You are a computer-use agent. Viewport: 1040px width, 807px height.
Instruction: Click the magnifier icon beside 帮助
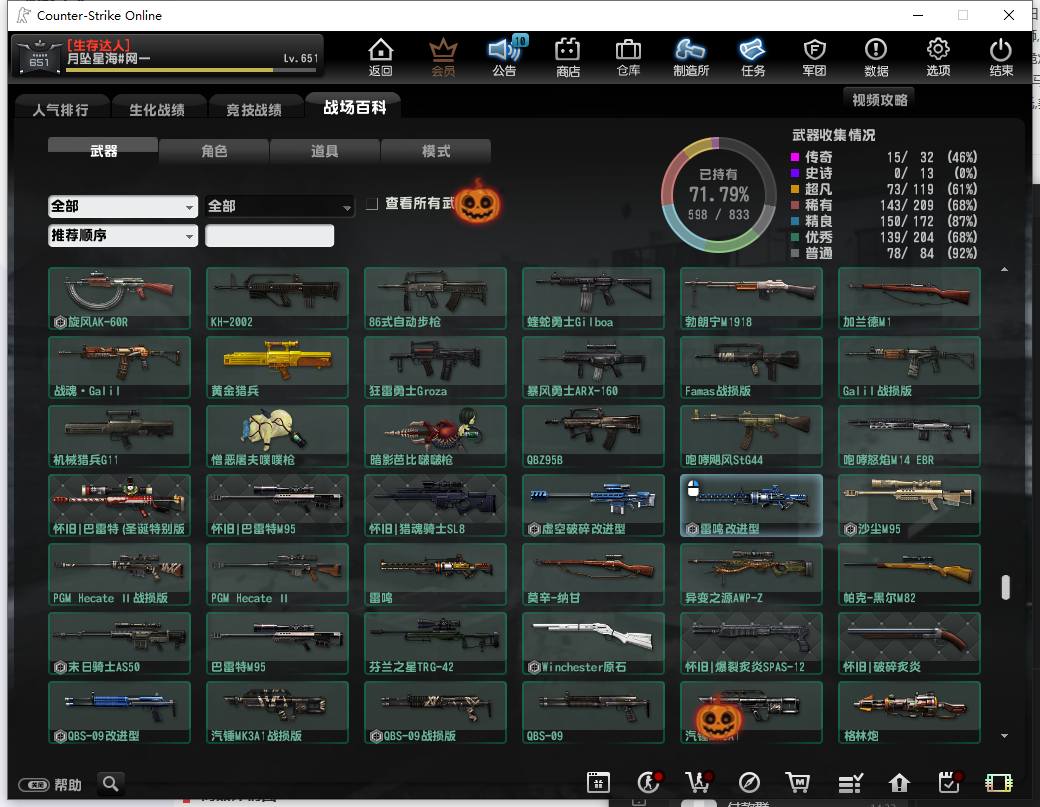point(111,784)
